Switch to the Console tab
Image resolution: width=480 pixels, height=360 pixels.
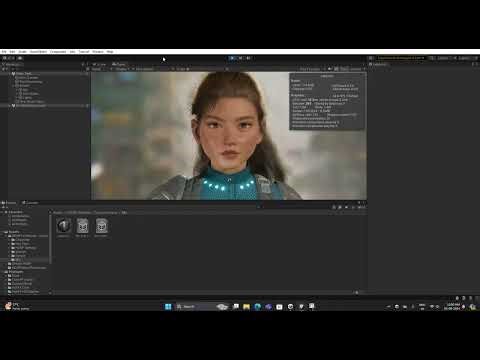coord(30,203)
